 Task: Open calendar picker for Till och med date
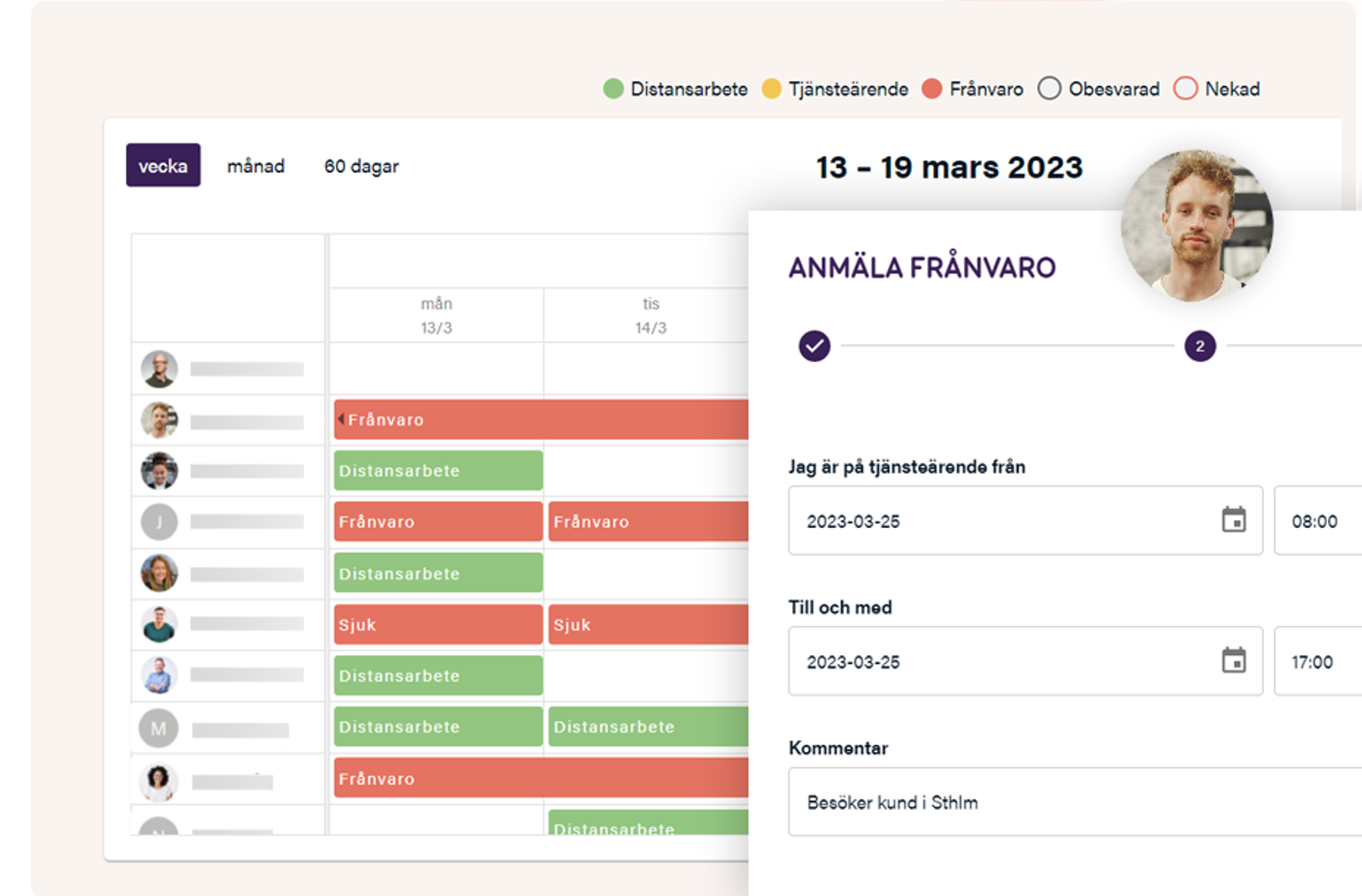[1233, 660]
